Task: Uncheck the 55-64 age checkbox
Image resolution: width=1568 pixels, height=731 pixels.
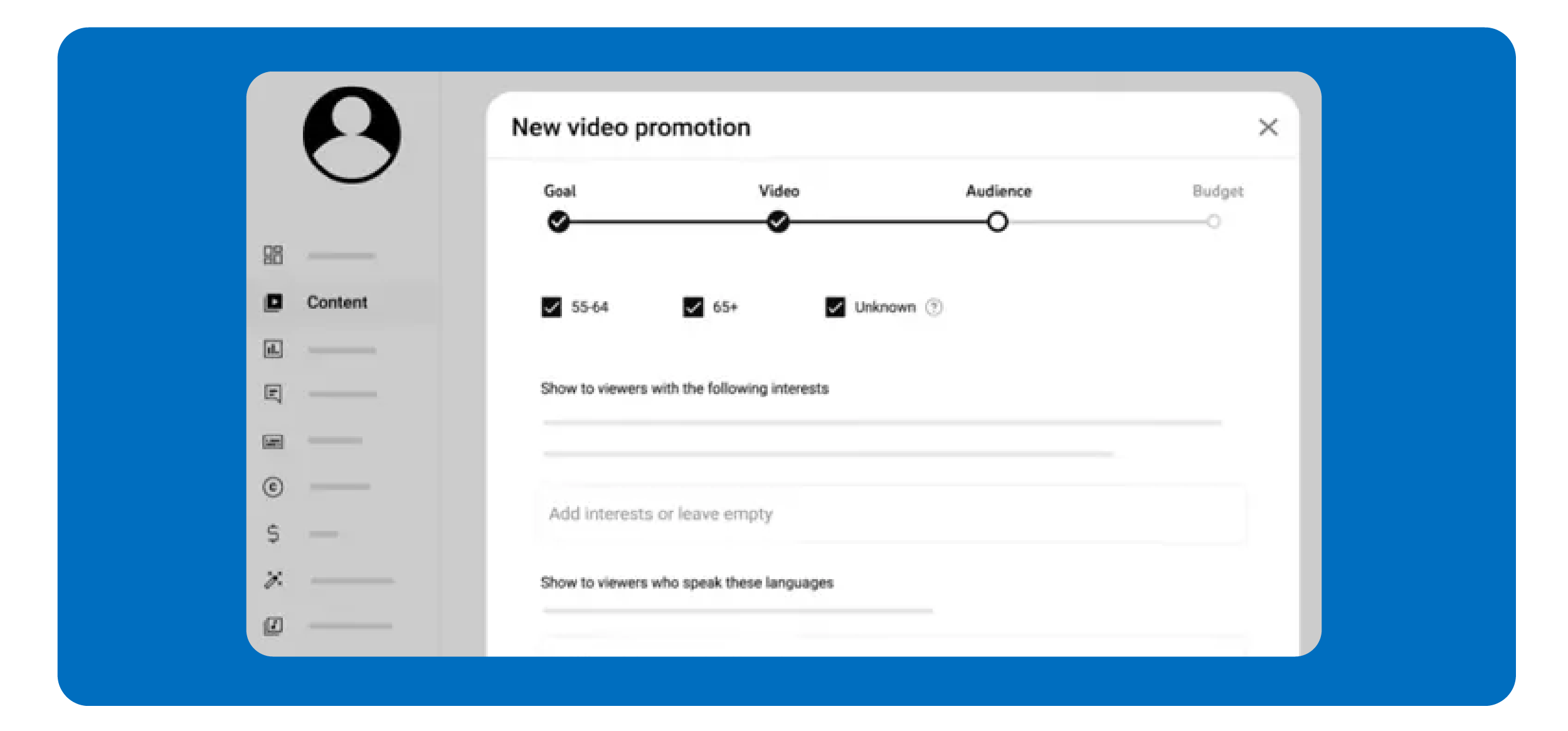Action: (x=551, y=307)
